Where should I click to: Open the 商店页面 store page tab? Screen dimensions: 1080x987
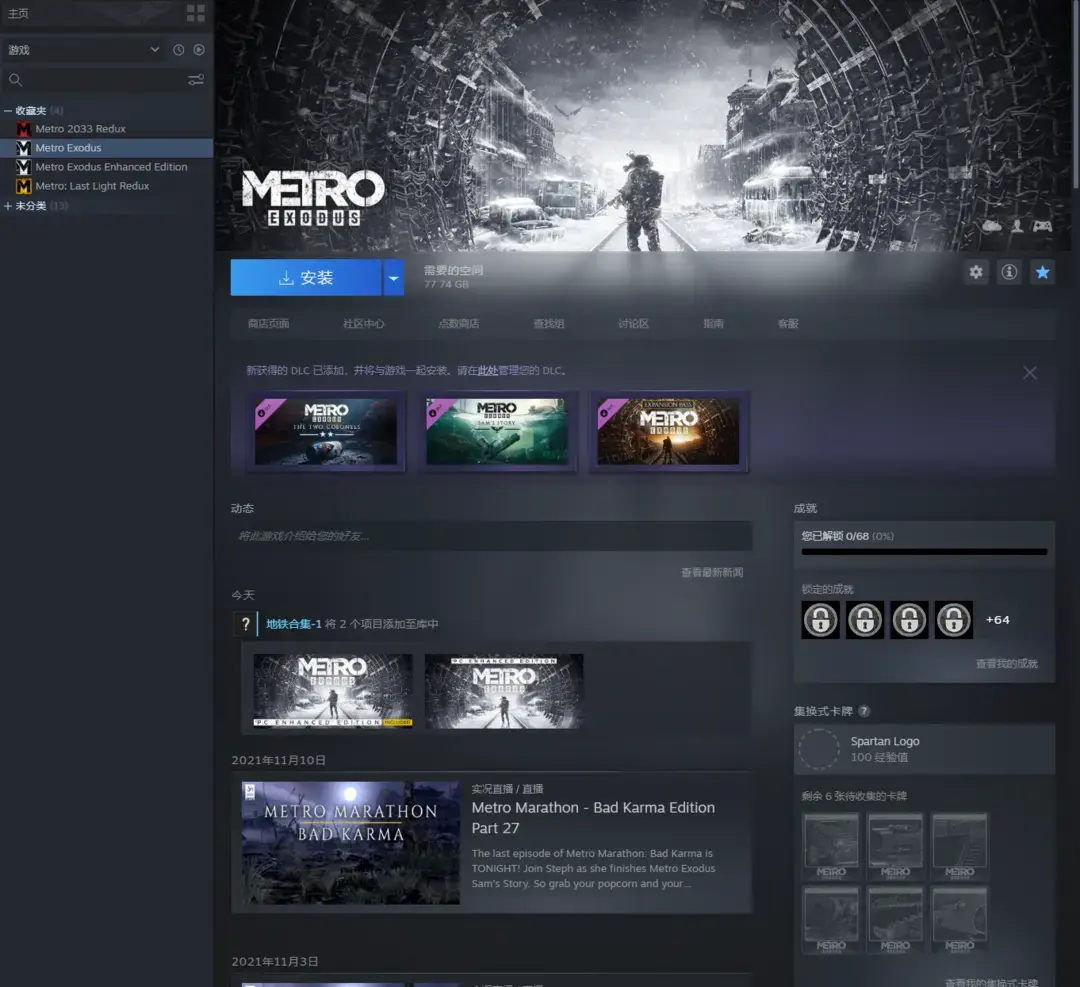pos(269,324)
